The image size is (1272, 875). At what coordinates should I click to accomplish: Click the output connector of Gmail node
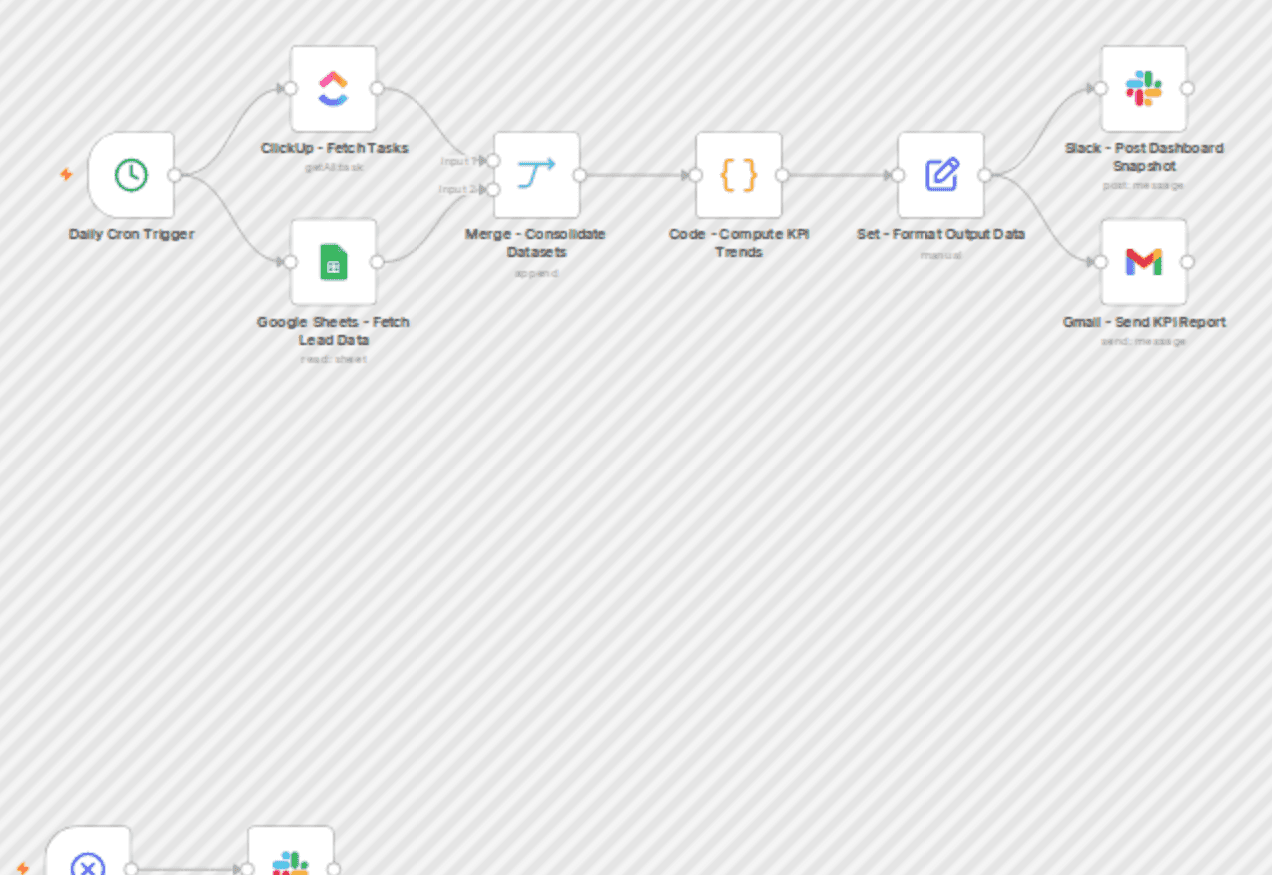click(1188, 262)
